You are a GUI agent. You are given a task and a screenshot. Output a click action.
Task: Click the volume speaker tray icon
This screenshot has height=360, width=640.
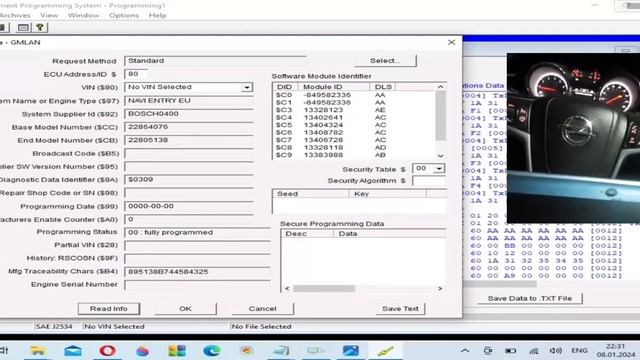click(555, 351)
